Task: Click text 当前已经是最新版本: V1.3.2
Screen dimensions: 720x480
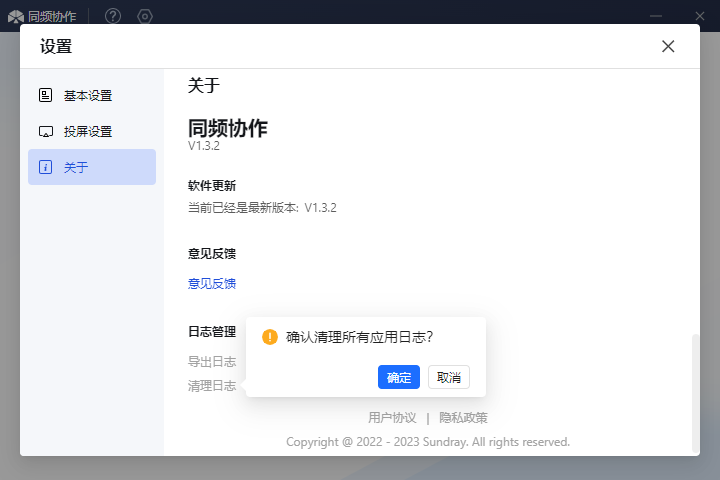Action: point(262,208)
